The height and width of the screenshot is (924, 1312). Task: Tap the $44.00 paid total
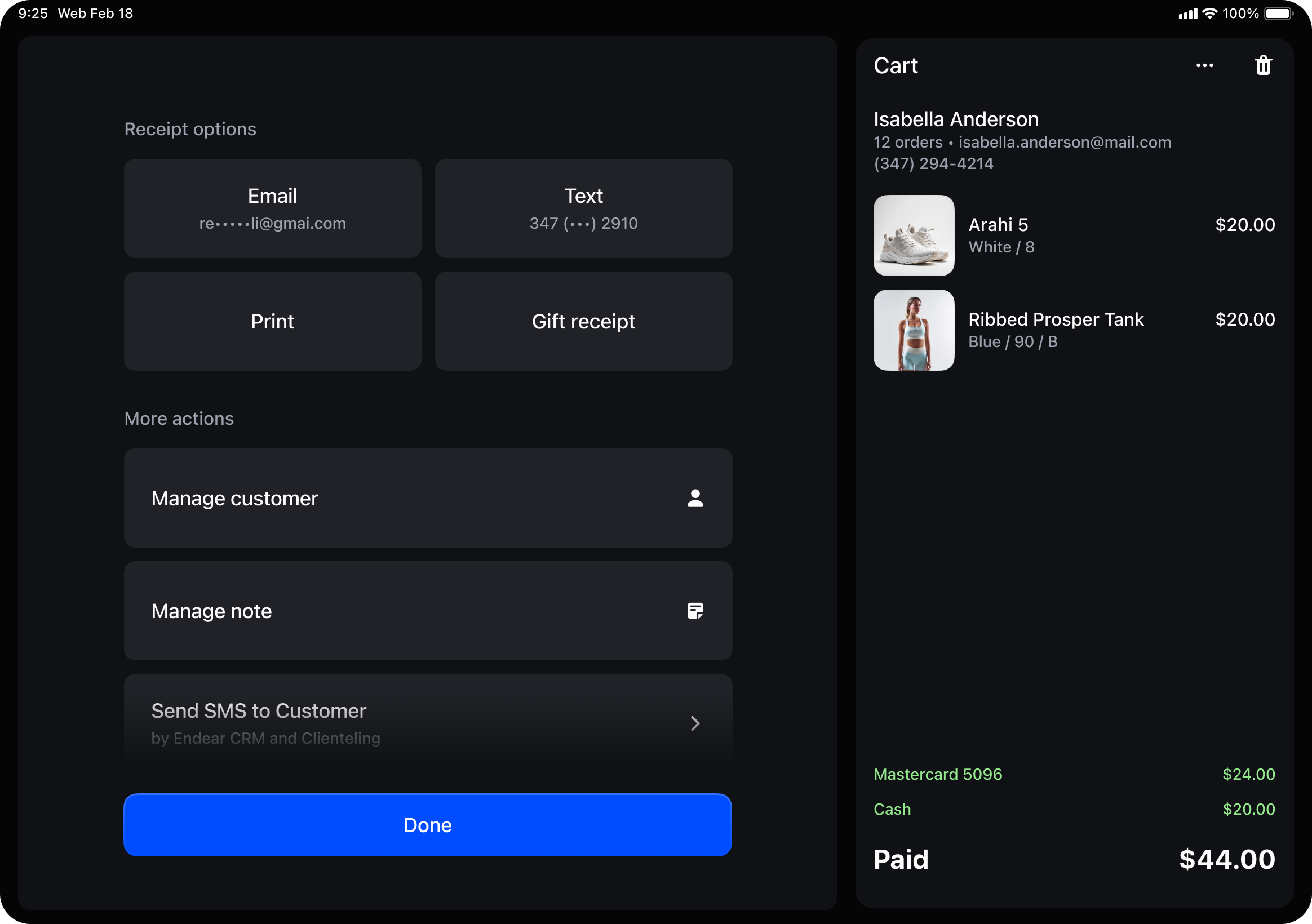(x=1227, y=859)
